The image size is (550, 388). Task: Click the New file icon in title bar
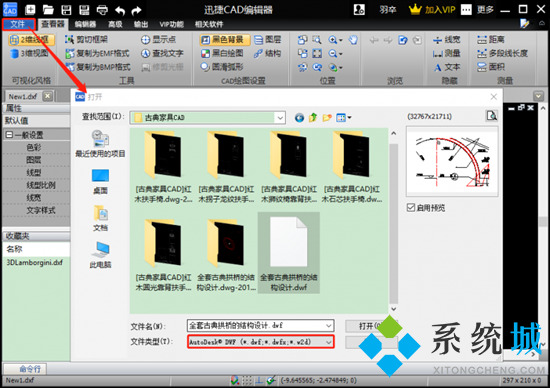[31, 9]
